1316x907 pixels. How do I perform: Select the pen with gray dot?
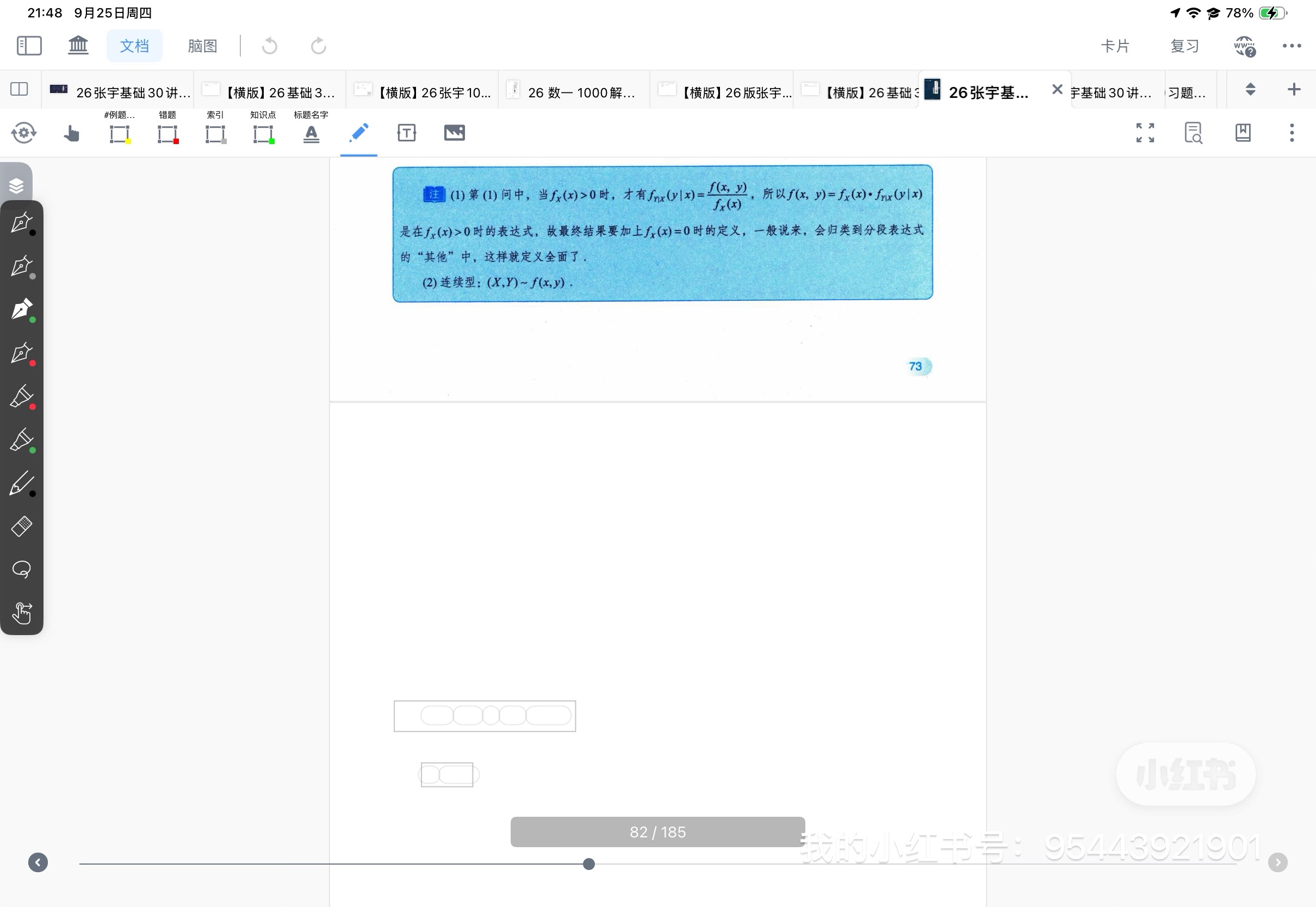[x=22, y=266]
